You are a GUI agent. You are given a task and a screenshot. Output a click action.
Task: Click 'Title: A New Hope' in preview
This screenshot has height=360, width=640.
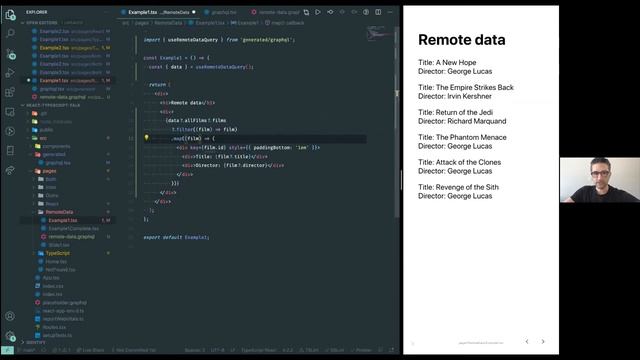pos(447,62)
